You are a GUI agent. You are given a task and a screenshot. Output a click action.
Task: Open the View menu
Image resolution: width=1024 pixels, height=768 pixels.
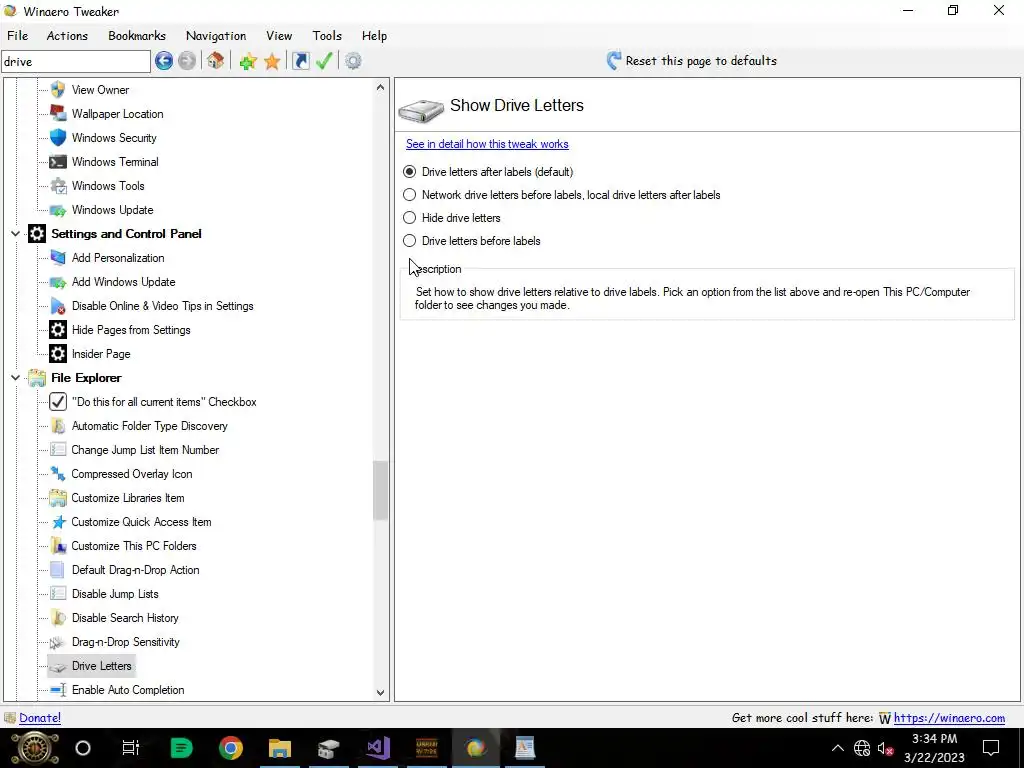coord(279,36)
